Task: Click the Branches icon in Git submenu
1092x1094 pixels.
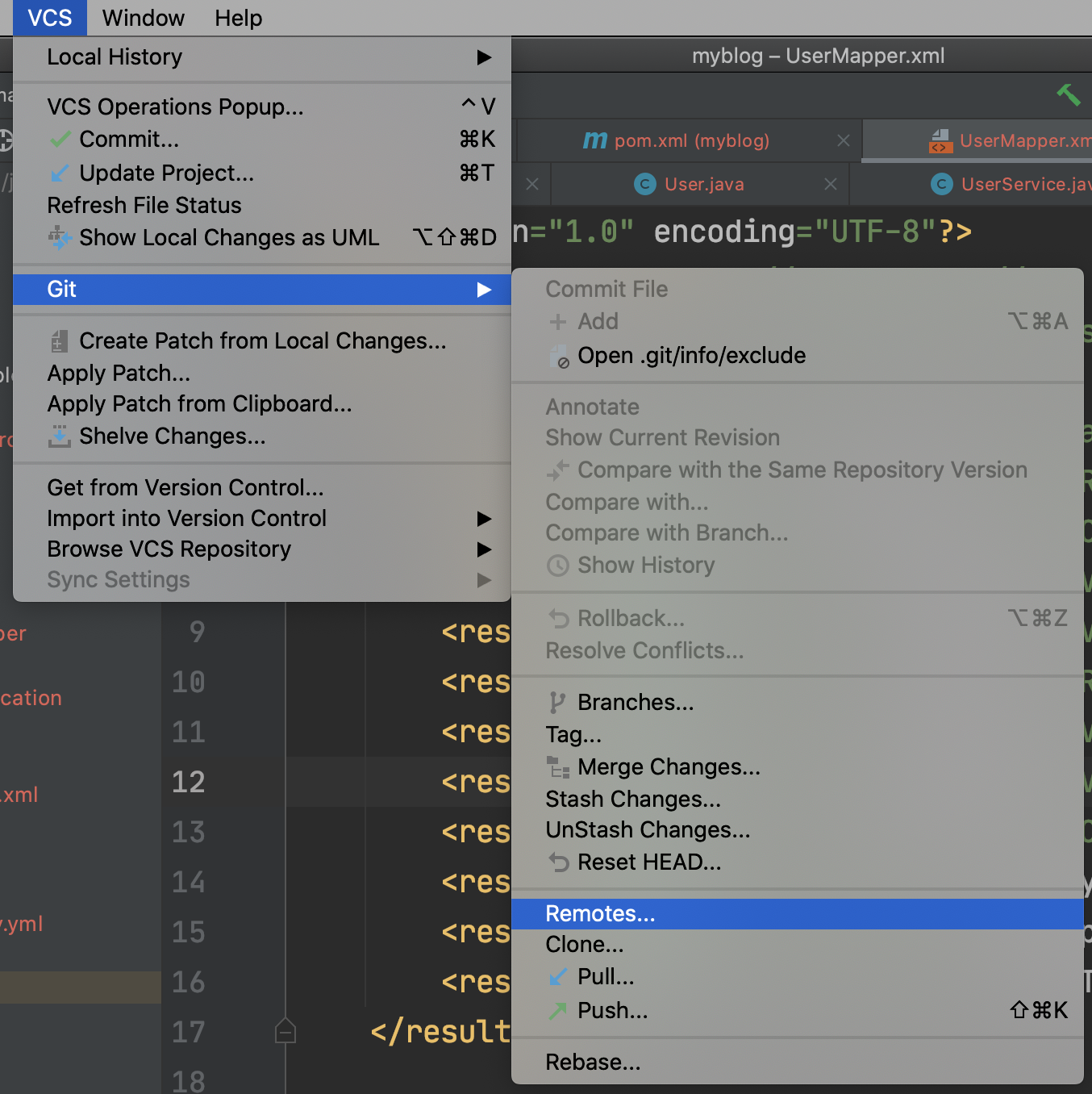Action: 557,703
